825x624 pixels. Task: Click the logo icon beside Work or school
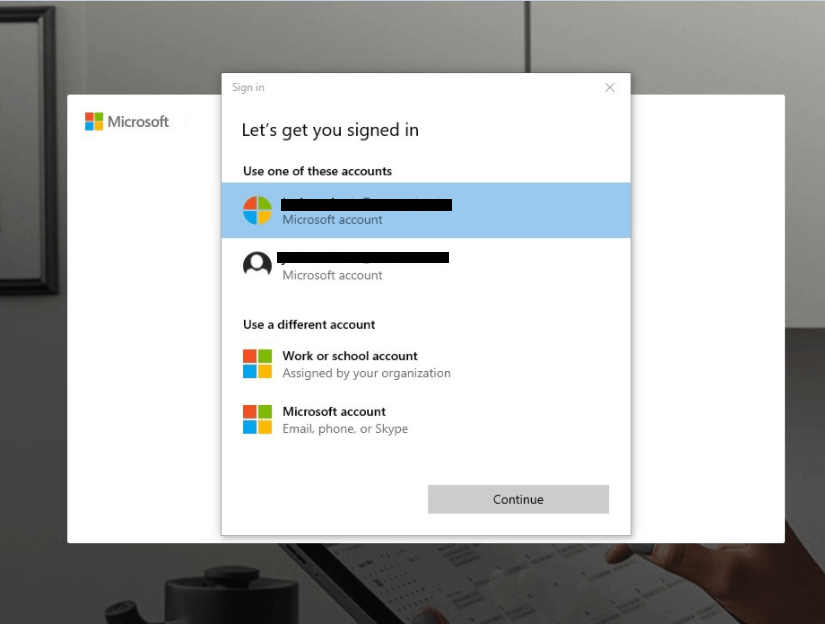(257, 364)
